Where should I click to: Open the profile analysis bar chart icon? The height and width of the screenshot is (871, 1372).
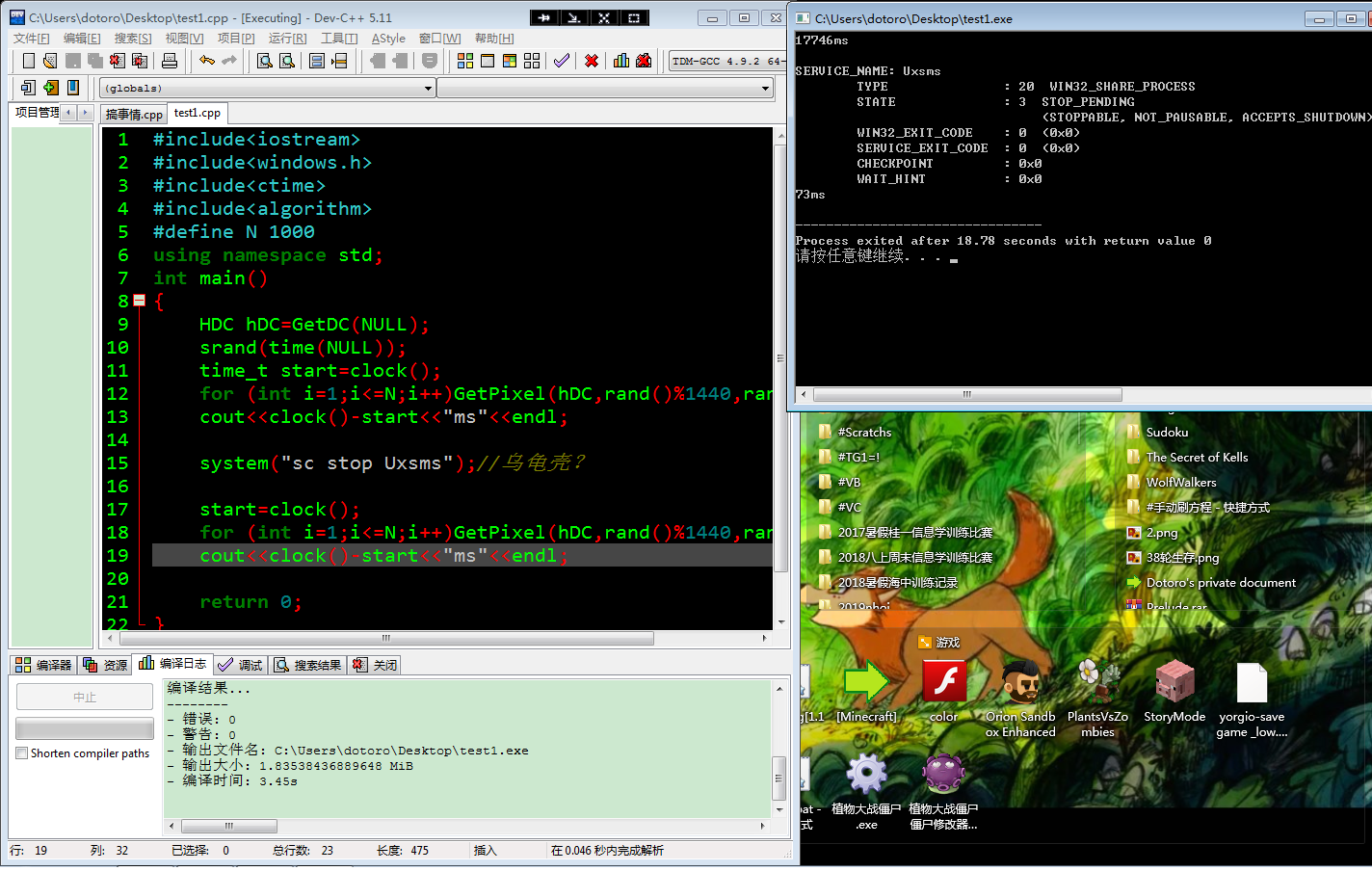coord(621,61)
